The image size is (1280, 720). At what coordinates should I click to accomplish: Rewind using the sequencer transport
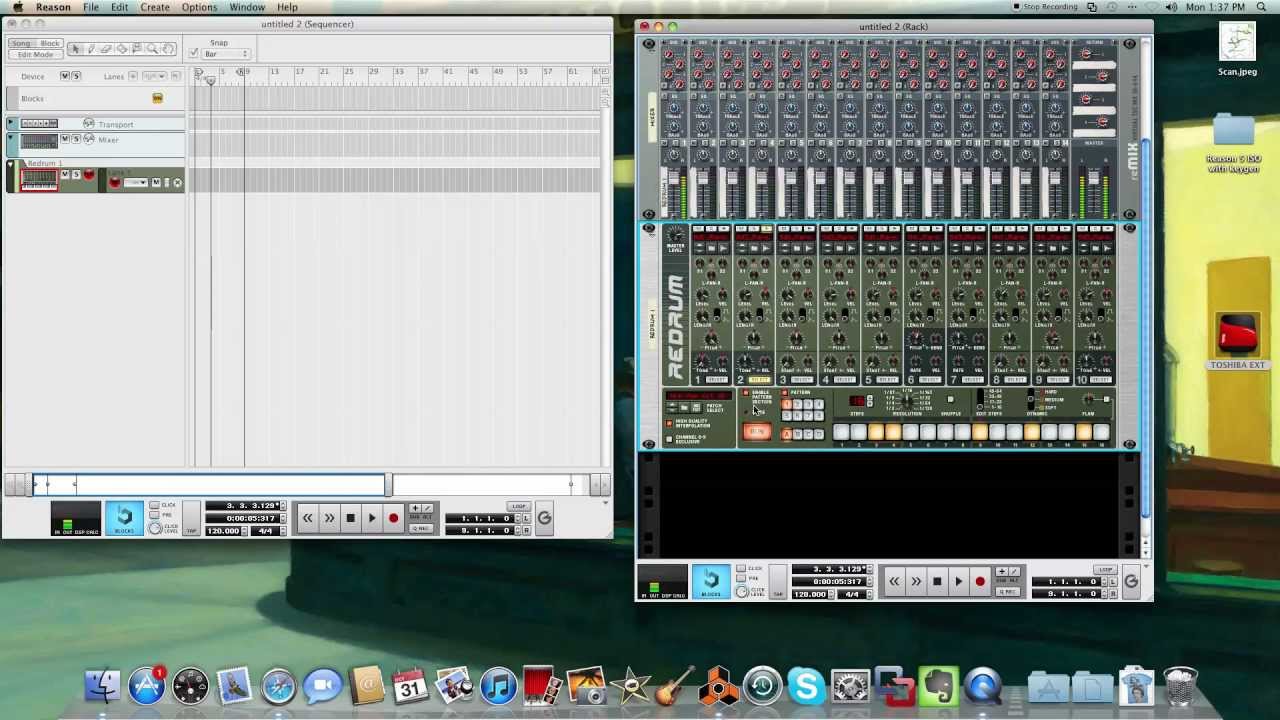(x=307, y=518)
